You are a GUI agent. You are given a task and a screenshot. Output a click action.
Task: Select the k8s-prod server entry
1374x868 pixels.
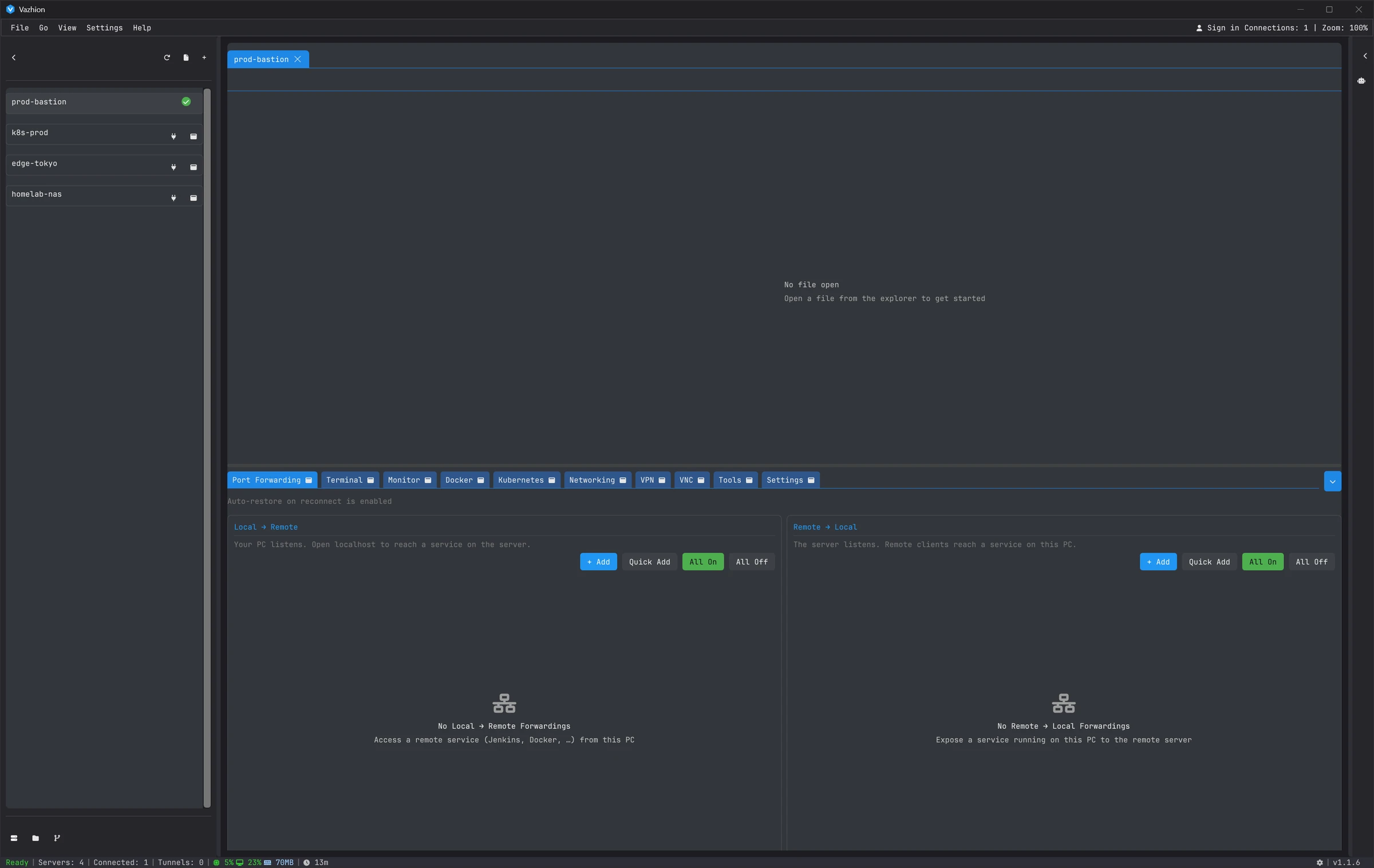click(104, 134)
